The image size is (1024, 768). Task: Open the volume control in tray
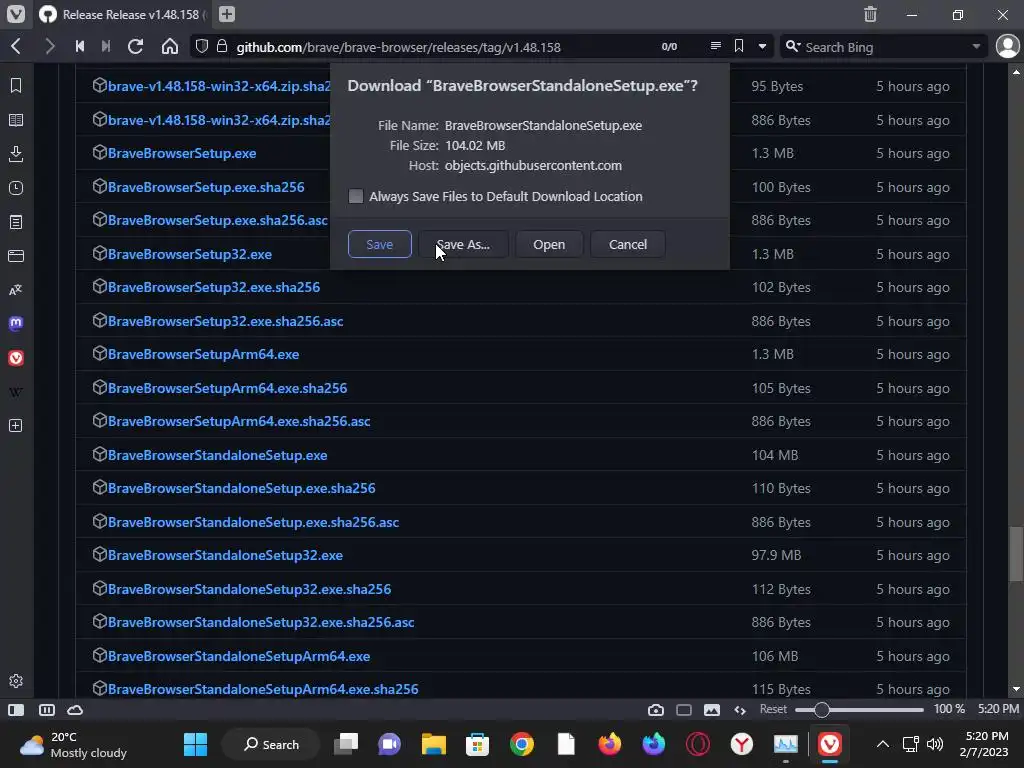click(x=935, y=744)
